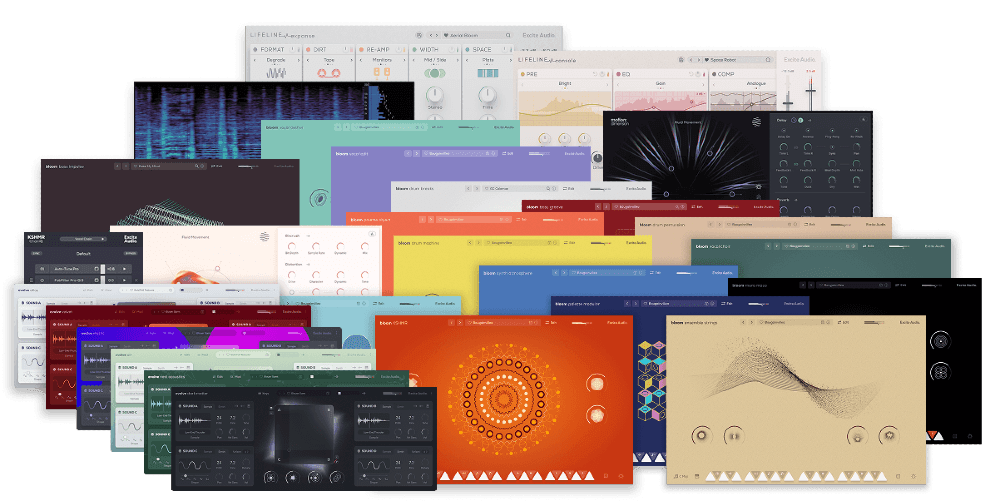1000x501 pixels.
Task: Switch Plate type with its right arrow
Action: point(510,60)
